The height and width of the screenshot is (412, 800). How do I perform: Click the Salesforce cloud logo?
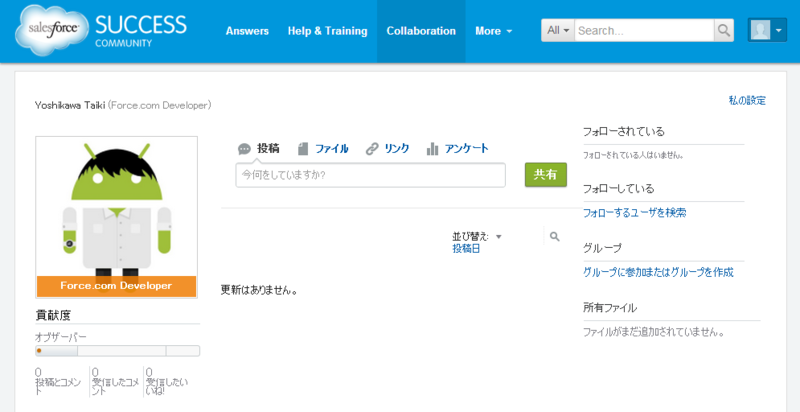pyautogui.click(x=51, y=29)
